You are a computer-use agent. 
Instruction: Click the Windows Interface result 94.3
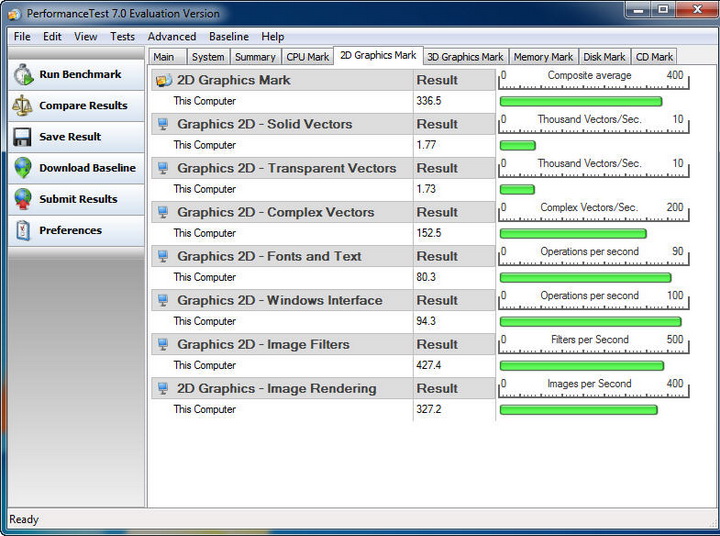(x=426, y=321)
